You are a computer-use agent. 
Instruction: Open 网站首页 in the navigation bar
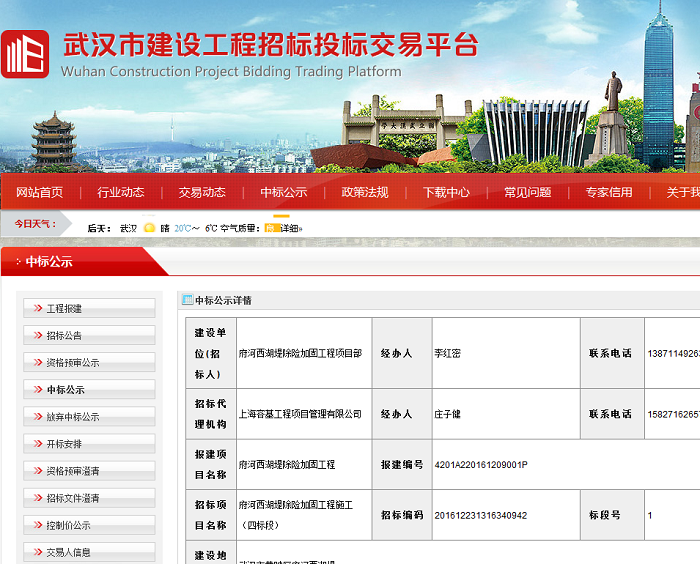pyautogui.click(x=40, y=192)
